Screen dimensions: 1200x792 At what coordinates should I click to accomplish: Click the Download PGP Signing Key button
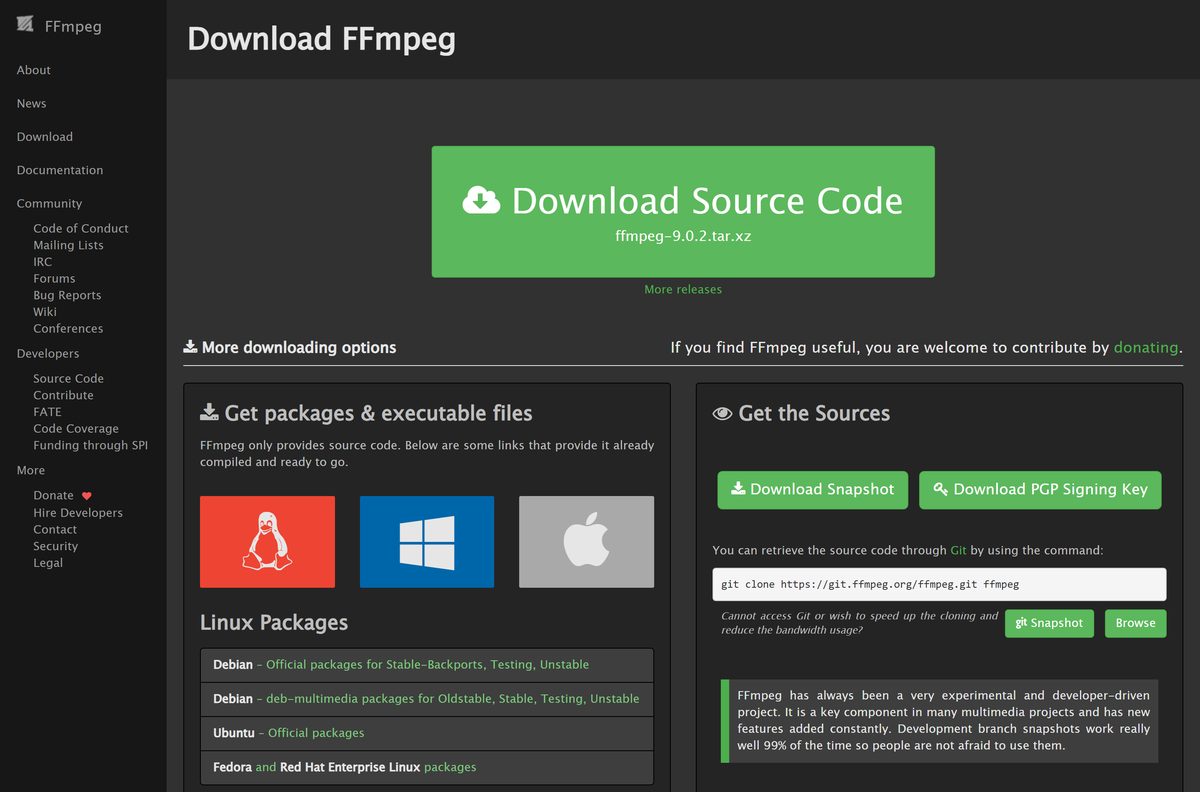[1040, 490]
